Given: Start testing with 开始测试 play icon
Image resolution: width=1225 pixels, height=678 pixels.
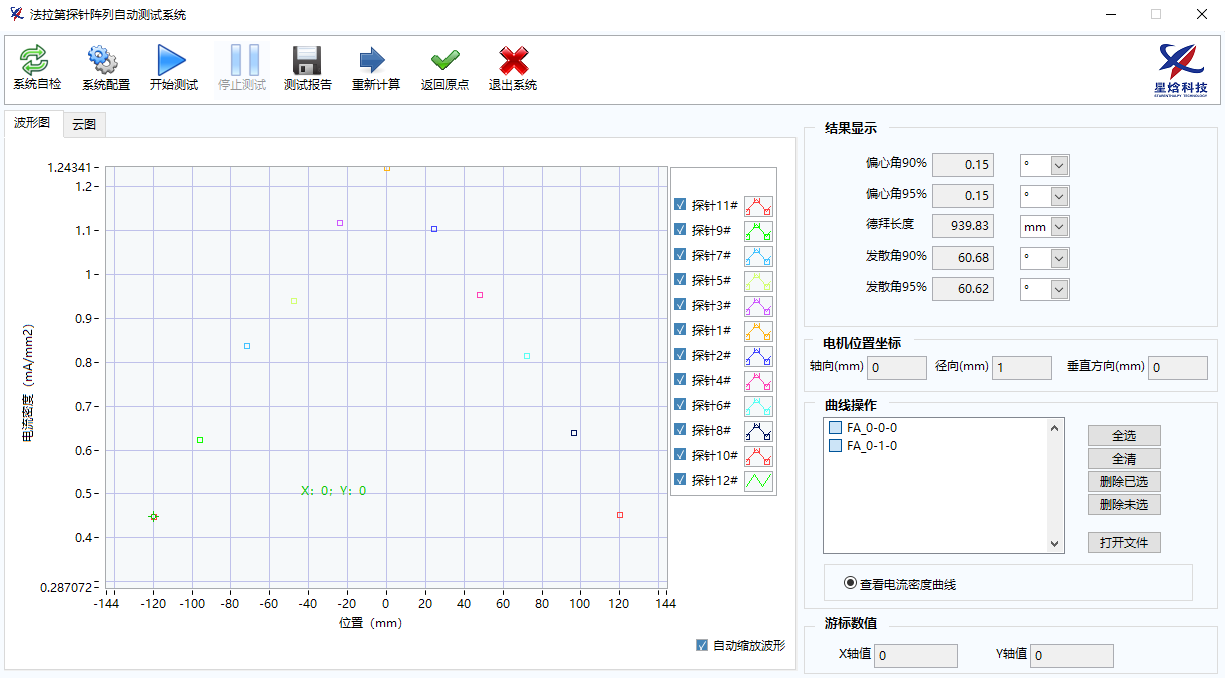Looking at the screenshot, I should coord(173,62).
